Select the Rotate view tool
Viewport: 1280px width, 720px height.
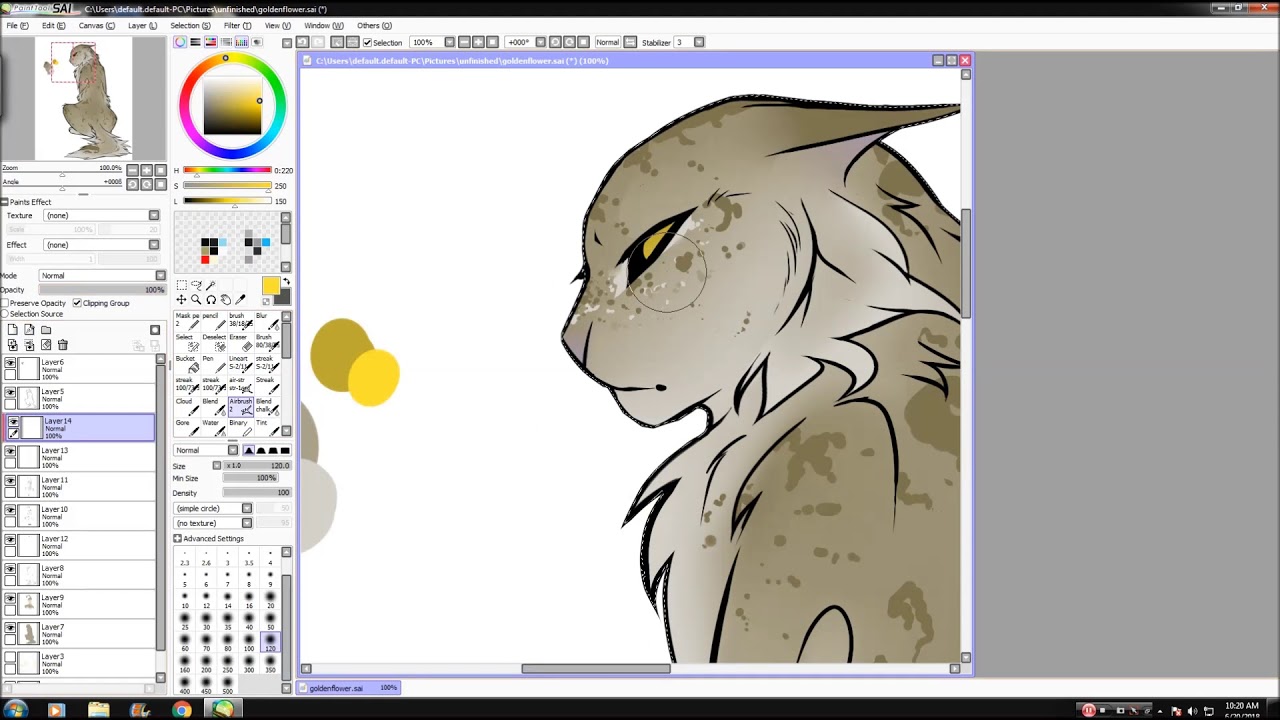coord(210,299)
